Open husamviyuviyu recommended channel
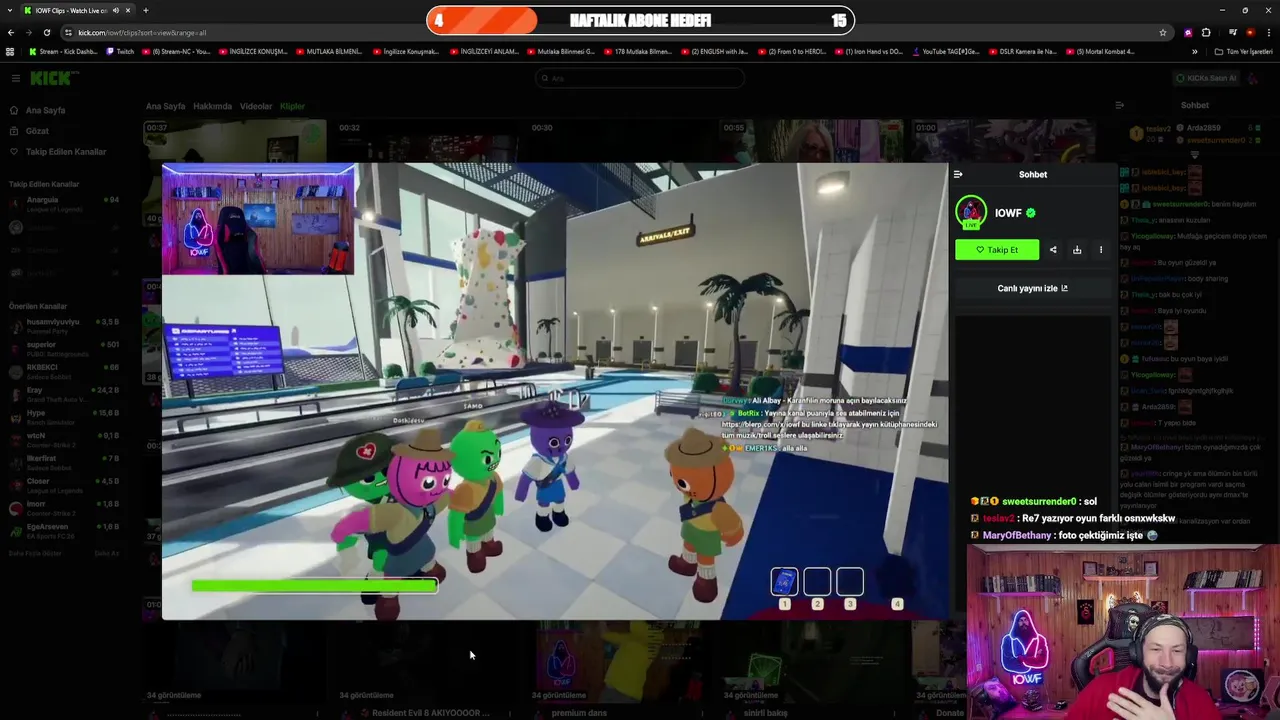Screen dimensions: 1280x720 coord(64,326)
